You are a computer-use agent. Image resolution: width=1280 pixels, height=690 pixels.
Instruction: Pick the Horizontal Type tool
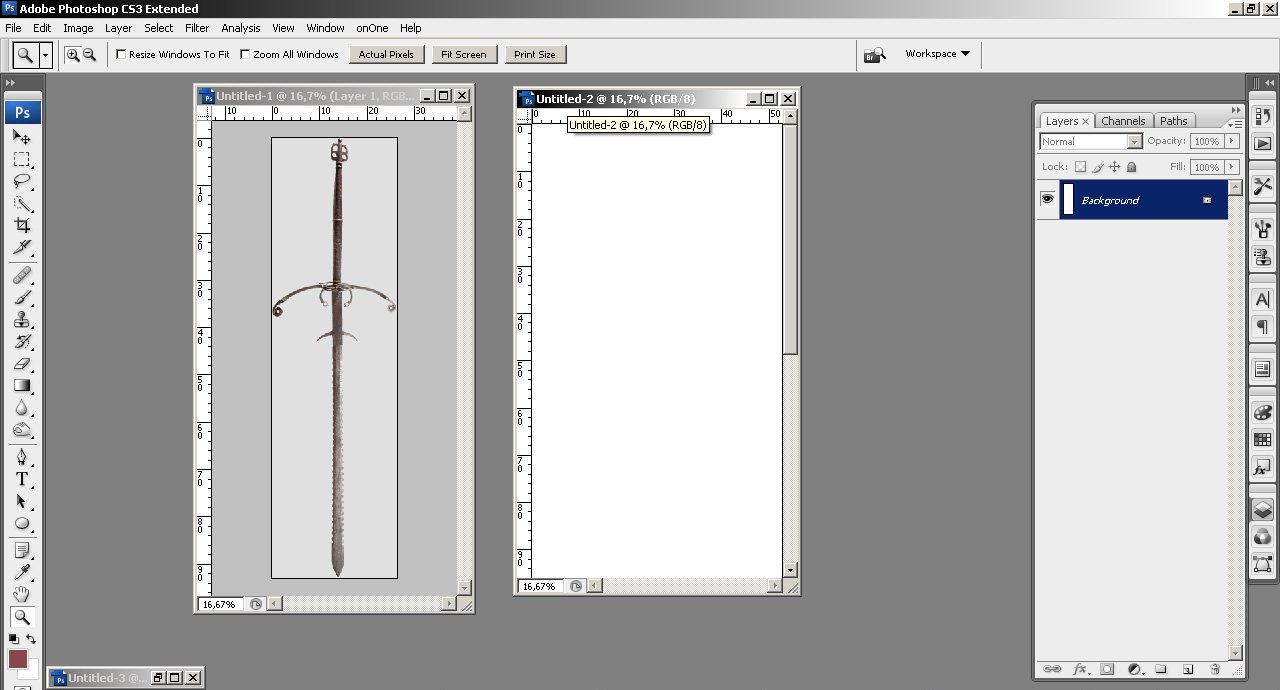21,479
